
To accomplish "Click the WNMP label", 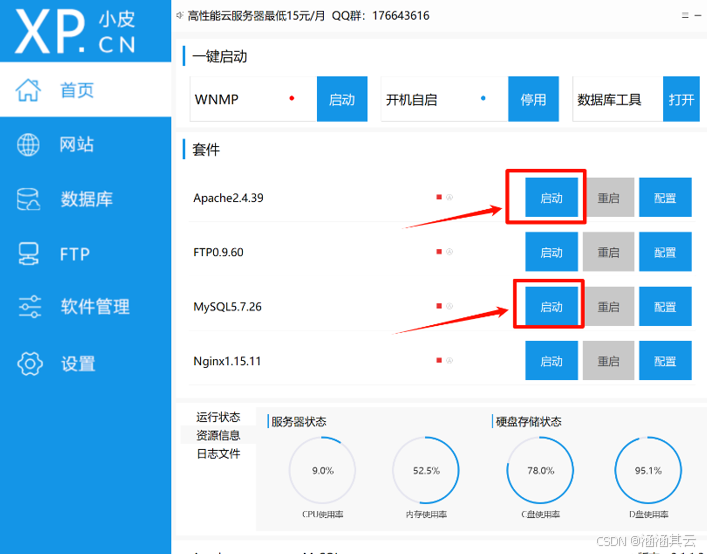I will [216, 99].
